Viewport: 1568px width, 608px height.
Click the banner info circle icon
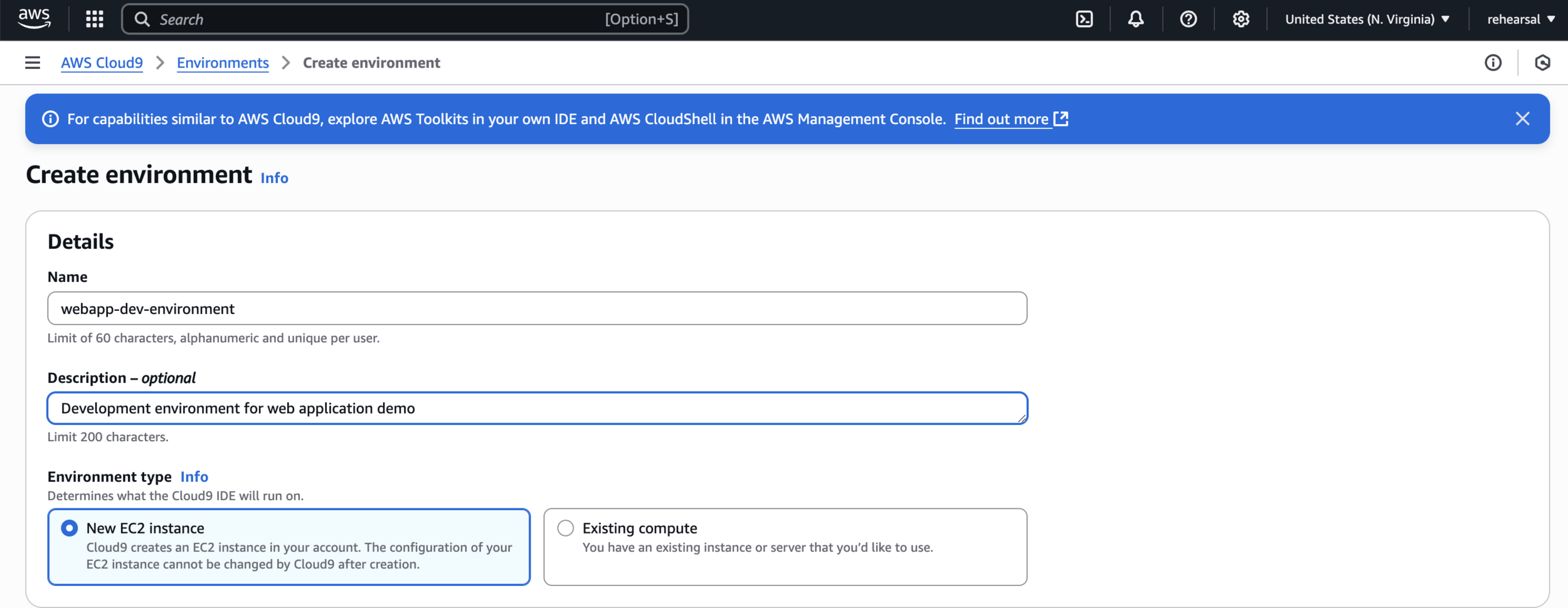click(x=50, y=119)
